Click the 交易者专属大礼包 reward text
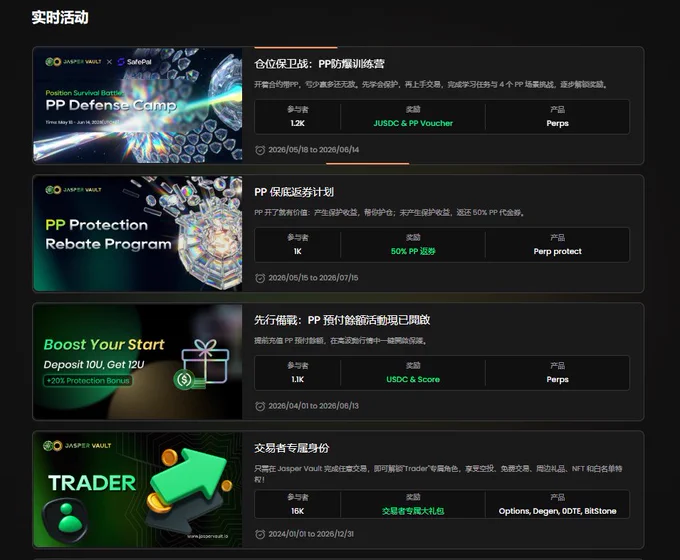The height and width of the screenshot is (560, 680). pyautogui.click(x=413, y=511)
